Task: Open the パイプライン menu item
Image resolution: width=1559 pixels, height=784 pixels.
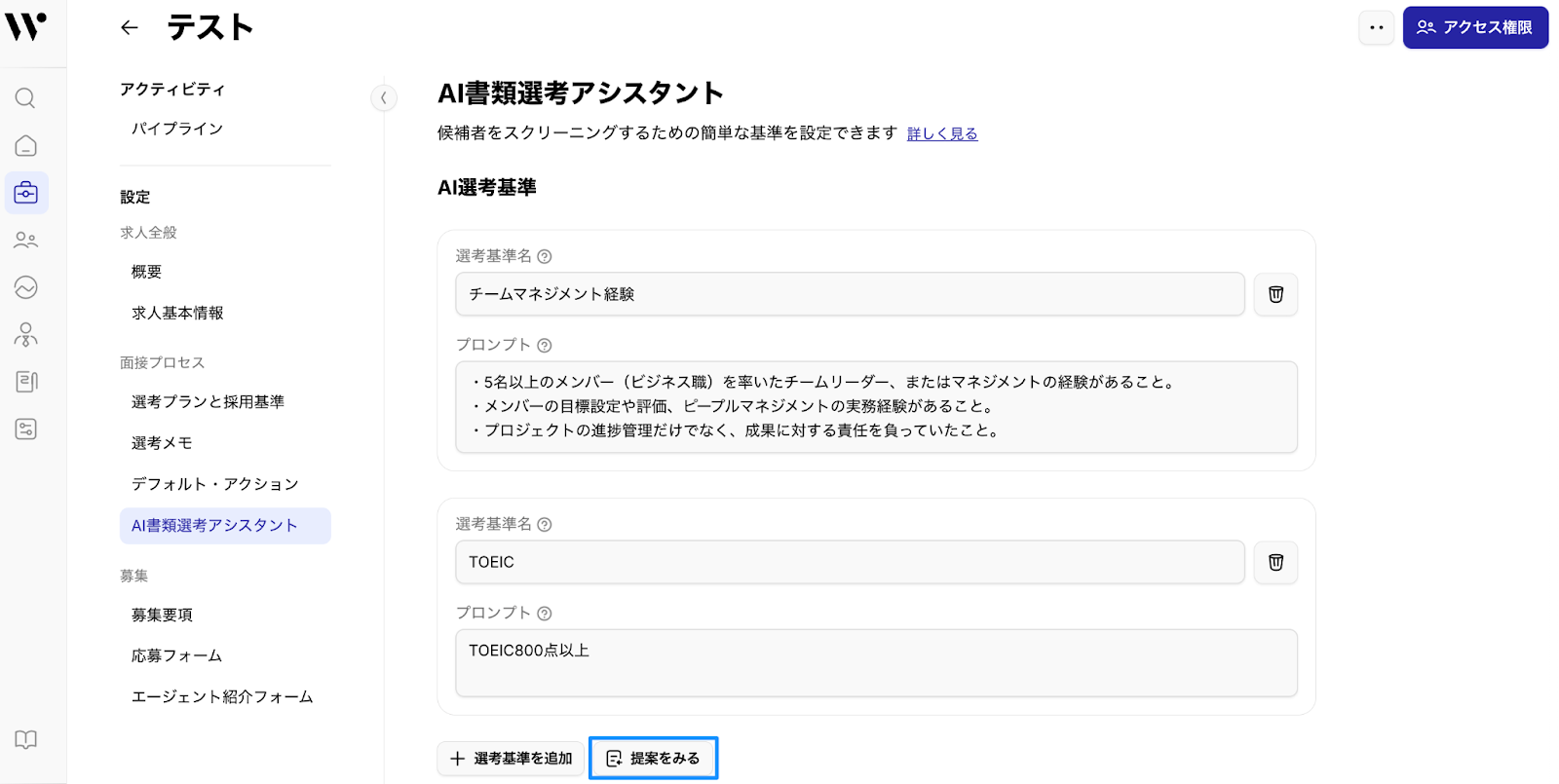Action: click(177, 129)
